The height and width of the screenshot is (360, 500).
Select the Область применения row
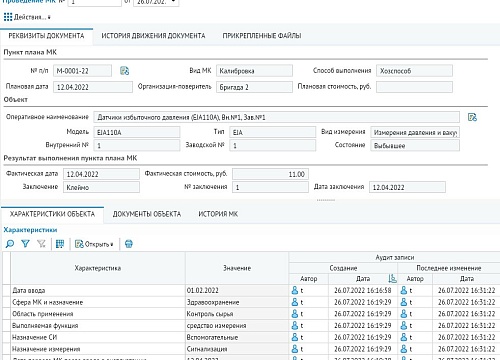(251, 314)
